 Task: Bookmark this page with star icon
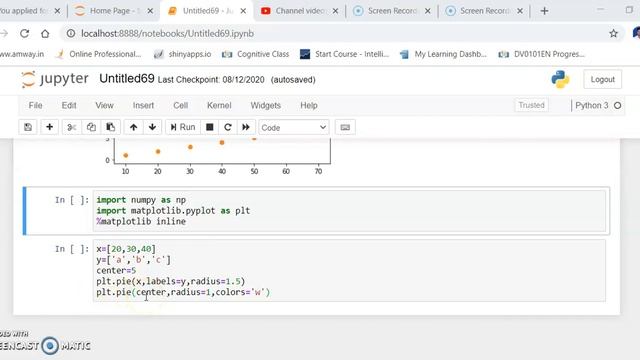click(613, 33)
